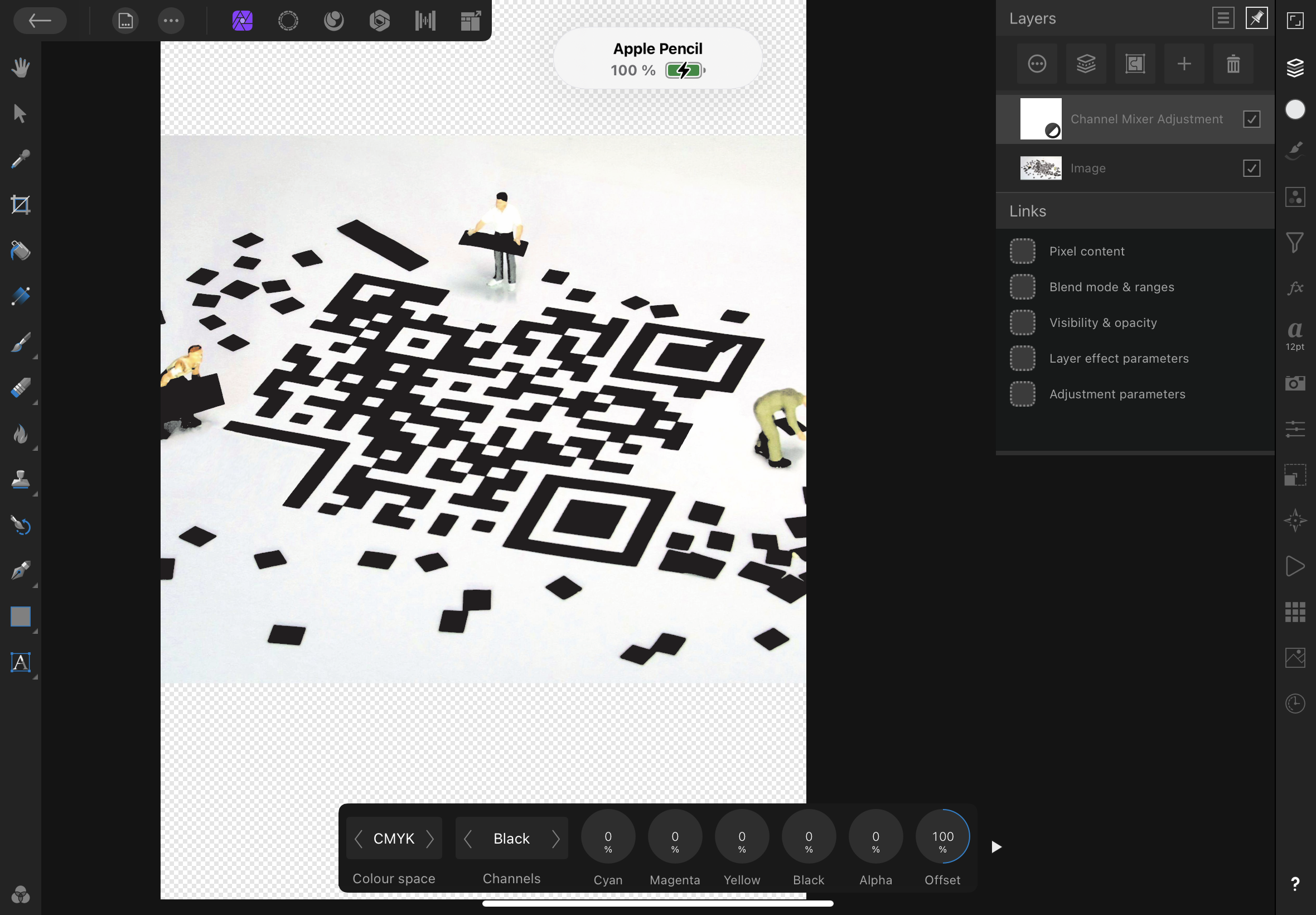
Task: Open the Black channel selector
Action: 511,839
